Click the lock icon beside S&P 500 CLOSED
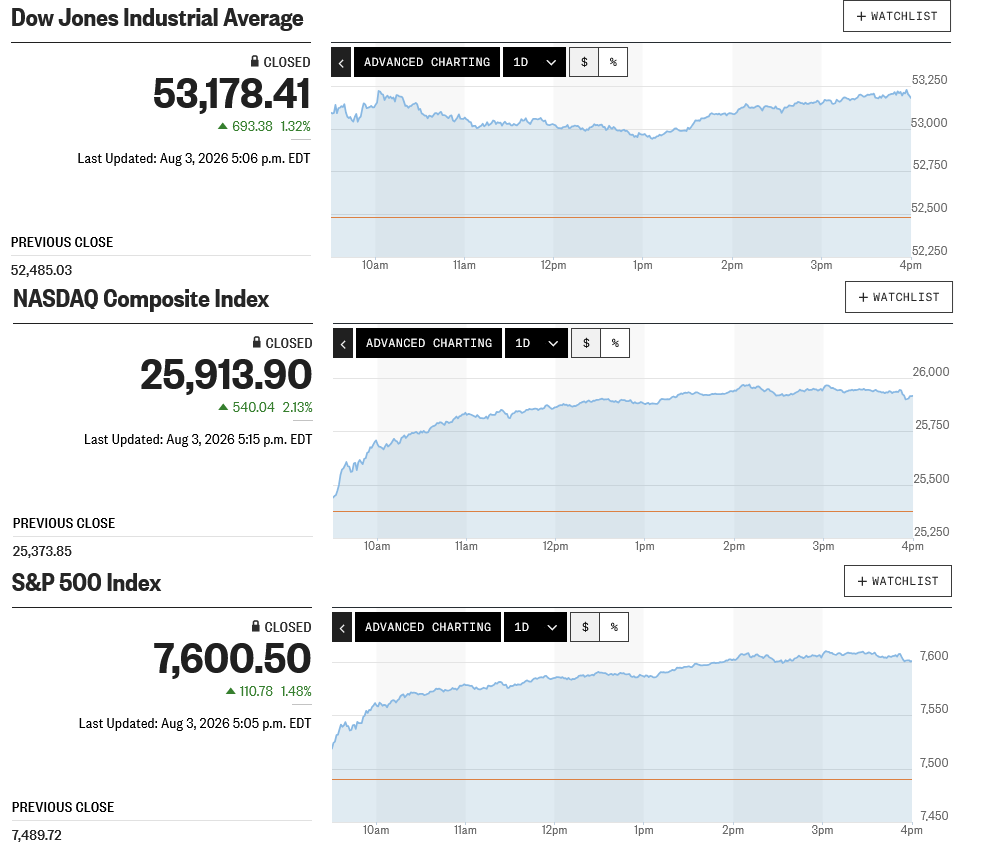 (255, 626)
